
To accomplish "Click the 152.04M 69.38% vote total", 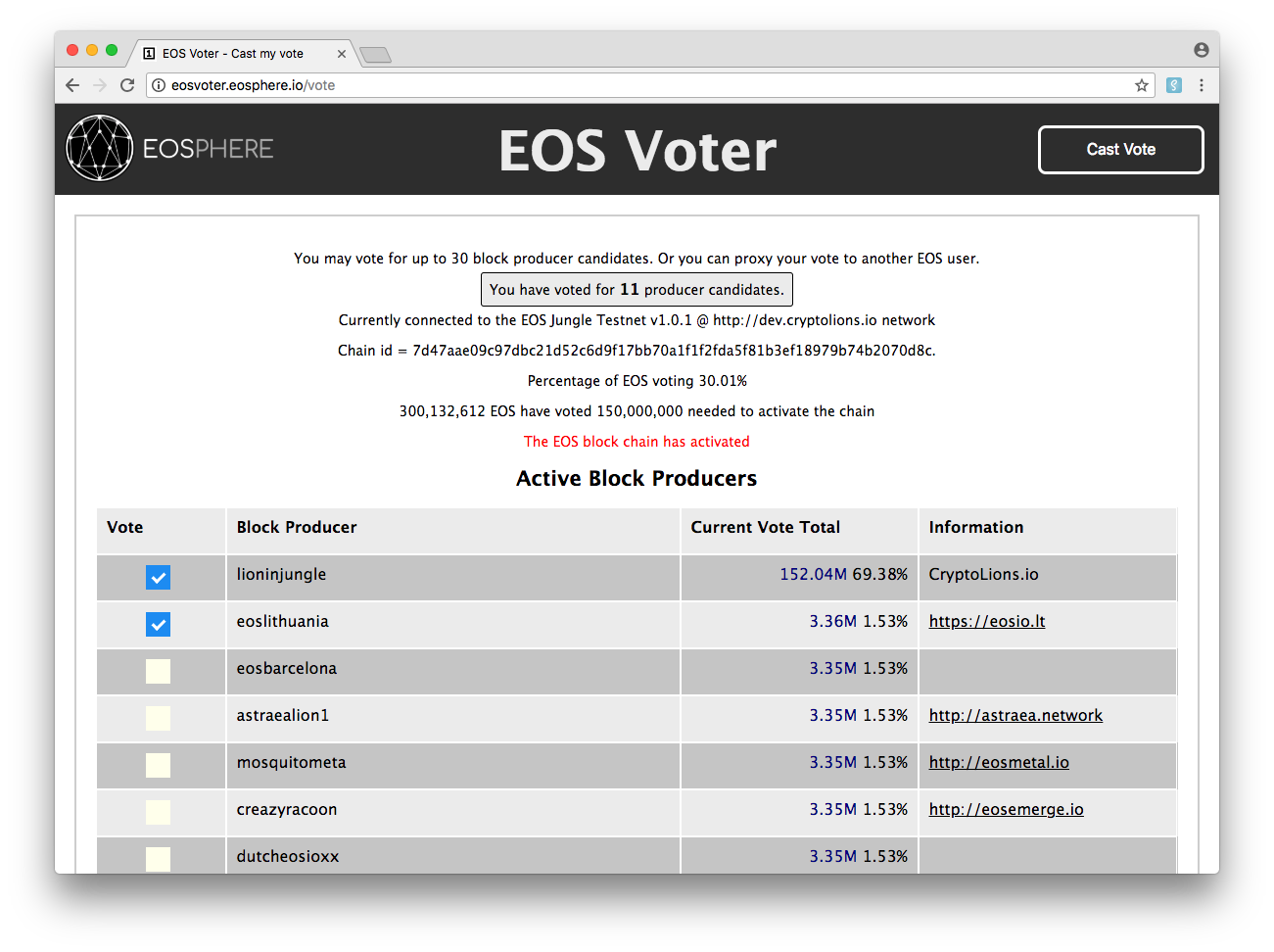I will coord(843,574).
